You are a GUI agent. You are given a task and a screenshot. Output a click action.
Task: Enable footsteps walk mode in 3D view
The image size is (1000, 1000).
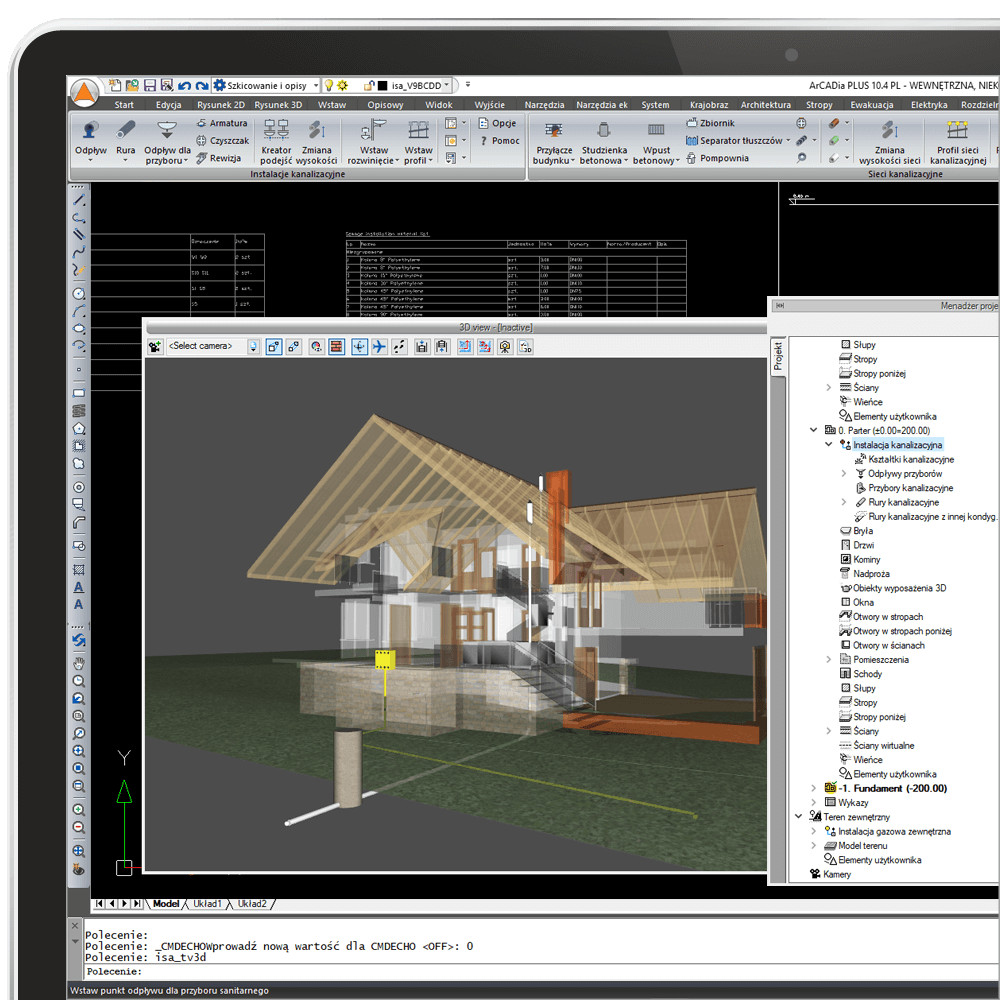coord(400,346)
